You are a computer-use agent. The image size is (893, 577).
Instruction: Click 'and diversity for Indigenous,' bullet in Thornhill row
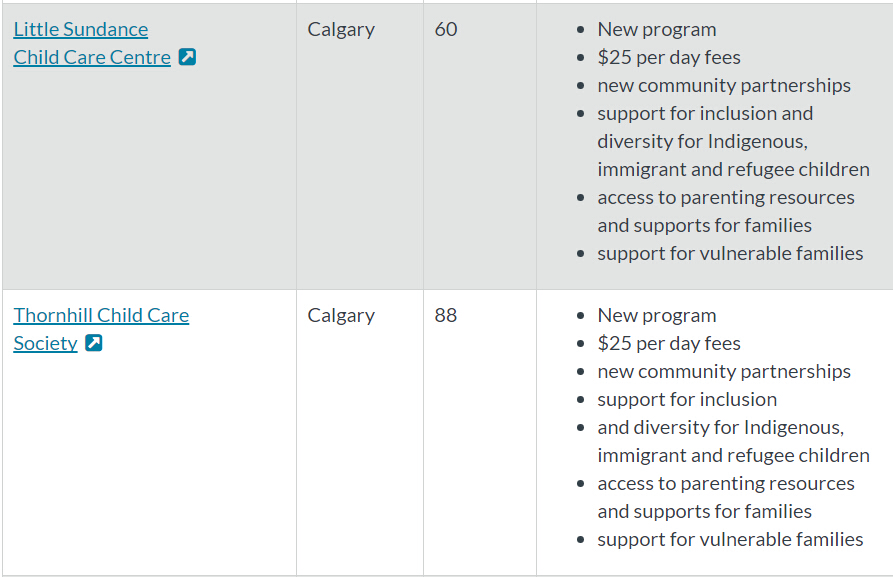tap(720, 427)
